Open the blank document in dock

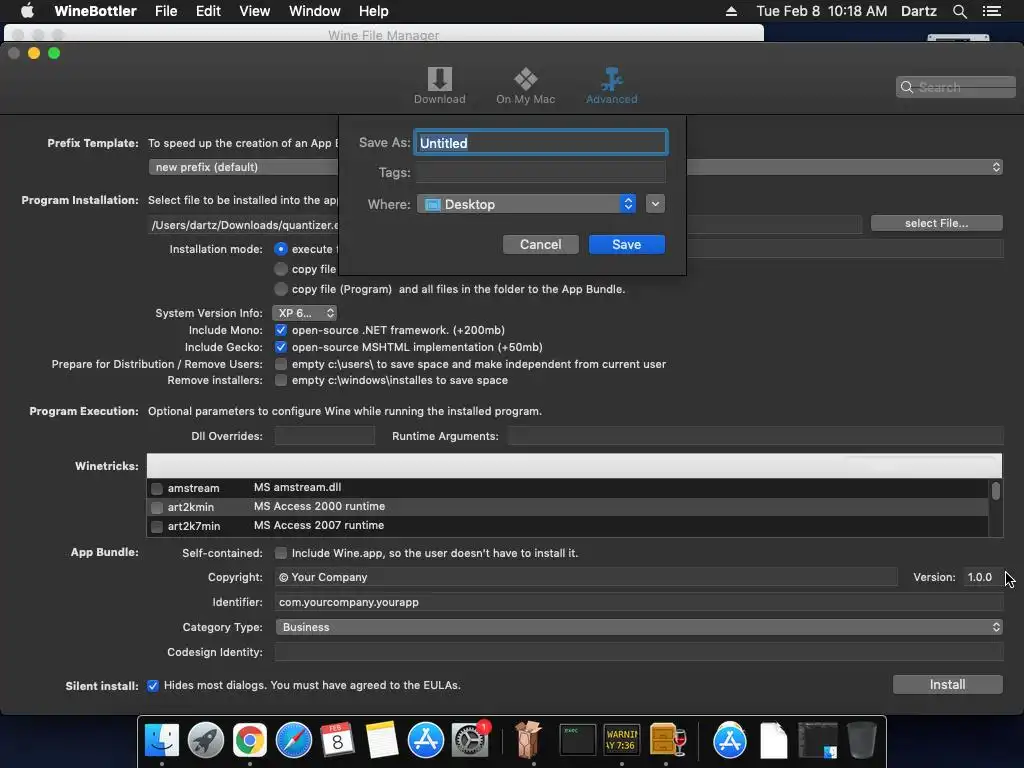coord(774,740)
